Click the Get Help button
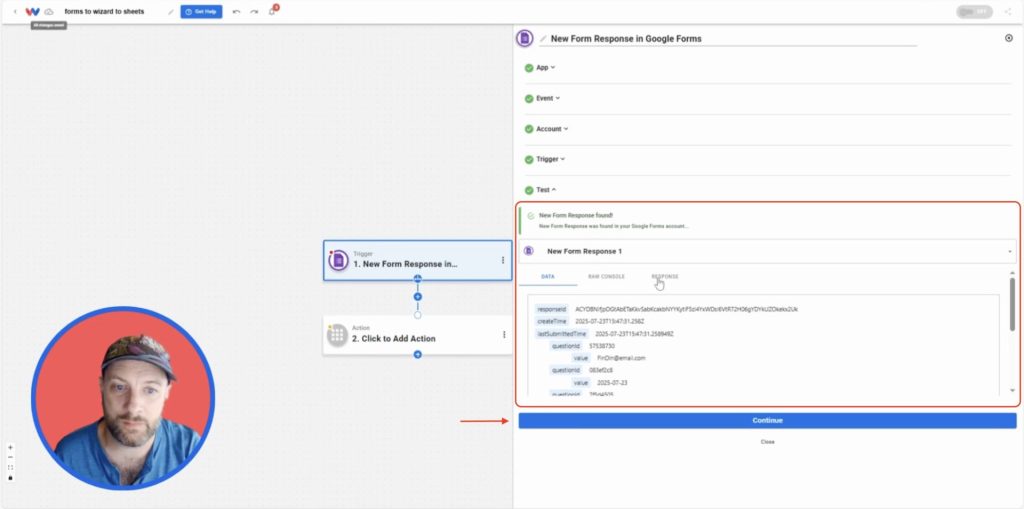1024x509 pixels. pyautogui.click(x=201, y=12)
